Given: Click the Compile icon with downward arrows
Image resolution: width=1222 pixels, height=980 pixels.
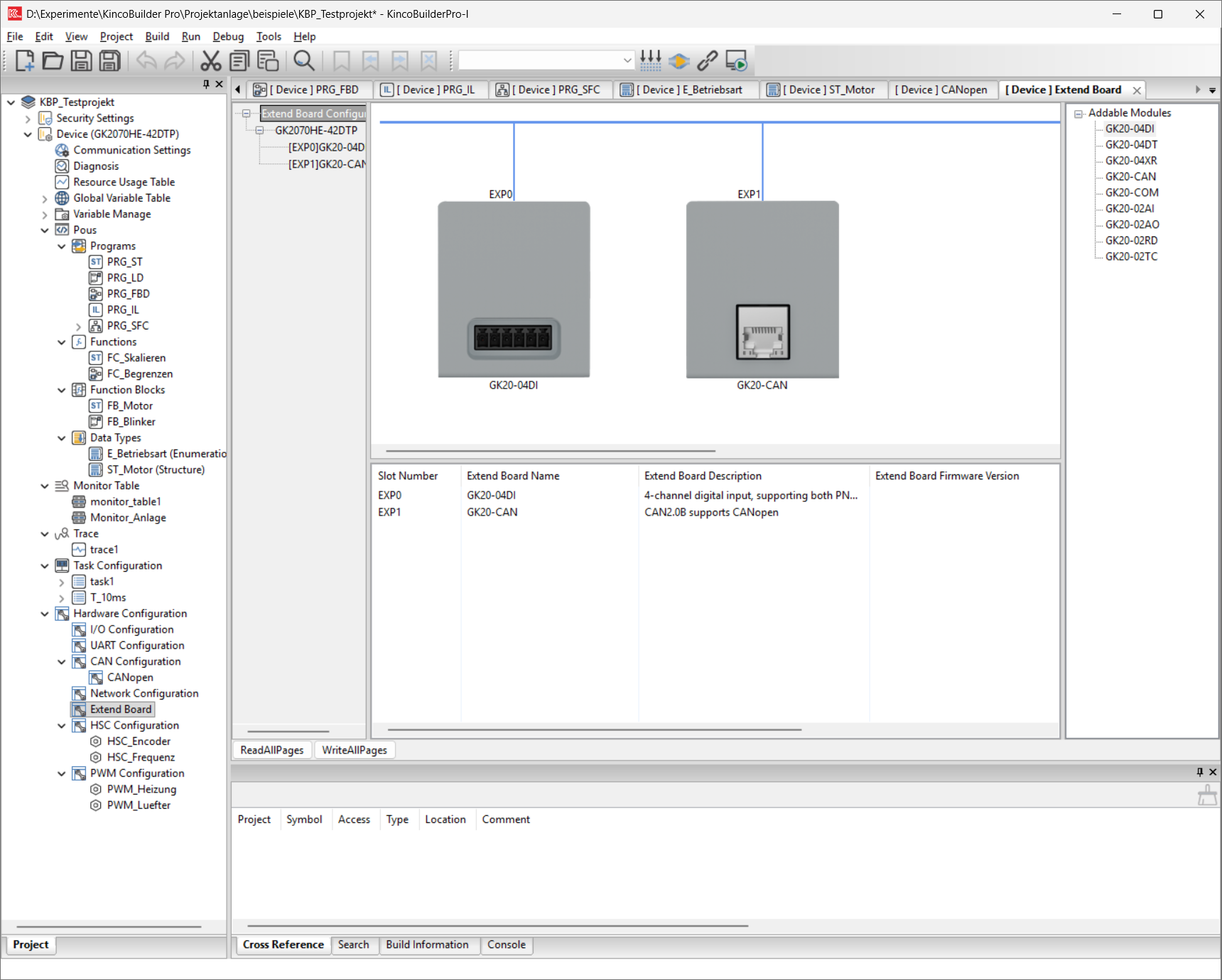Looking at the screenshot, I should tap(650, 61).
